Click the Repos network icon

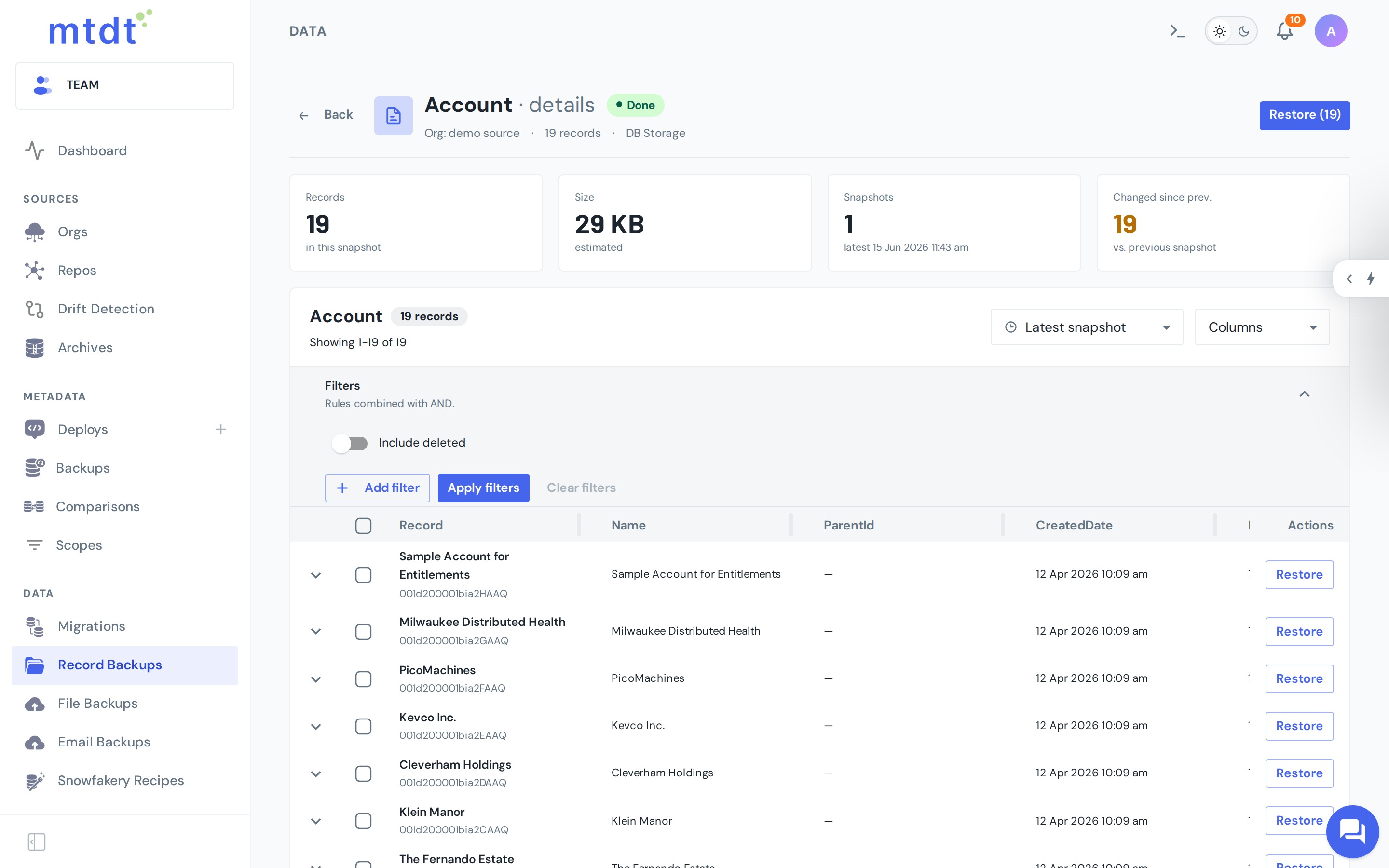(x=34, y=271)
